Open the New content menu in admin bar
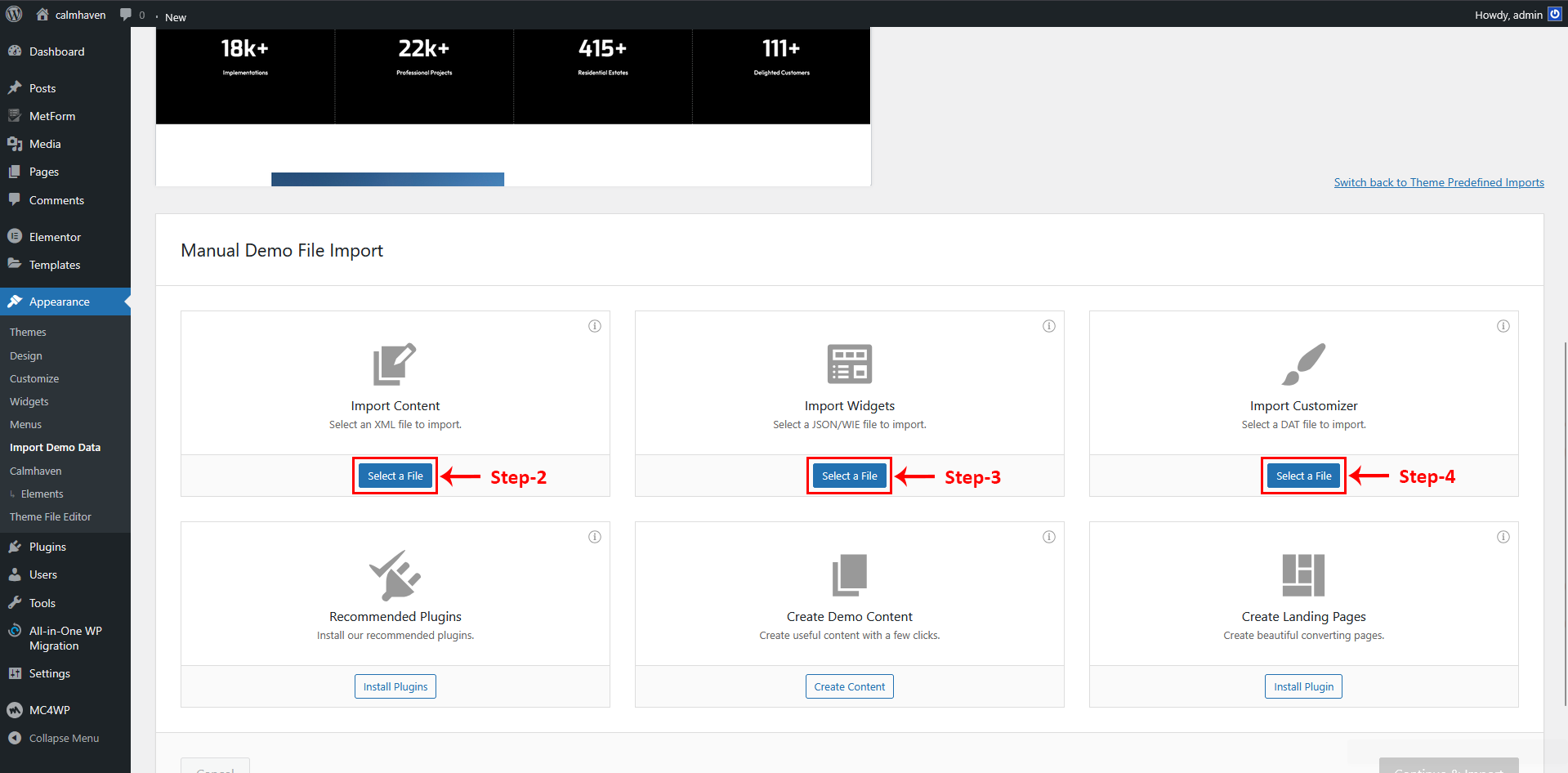The height and width of the screenshot is (773, 1568). tap(175, 17)
